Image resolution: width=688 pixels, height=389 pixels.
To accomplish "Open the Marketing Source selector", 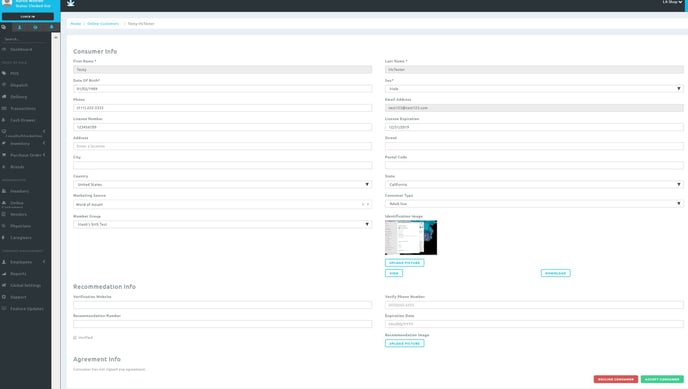I will [x=222, y=204].
